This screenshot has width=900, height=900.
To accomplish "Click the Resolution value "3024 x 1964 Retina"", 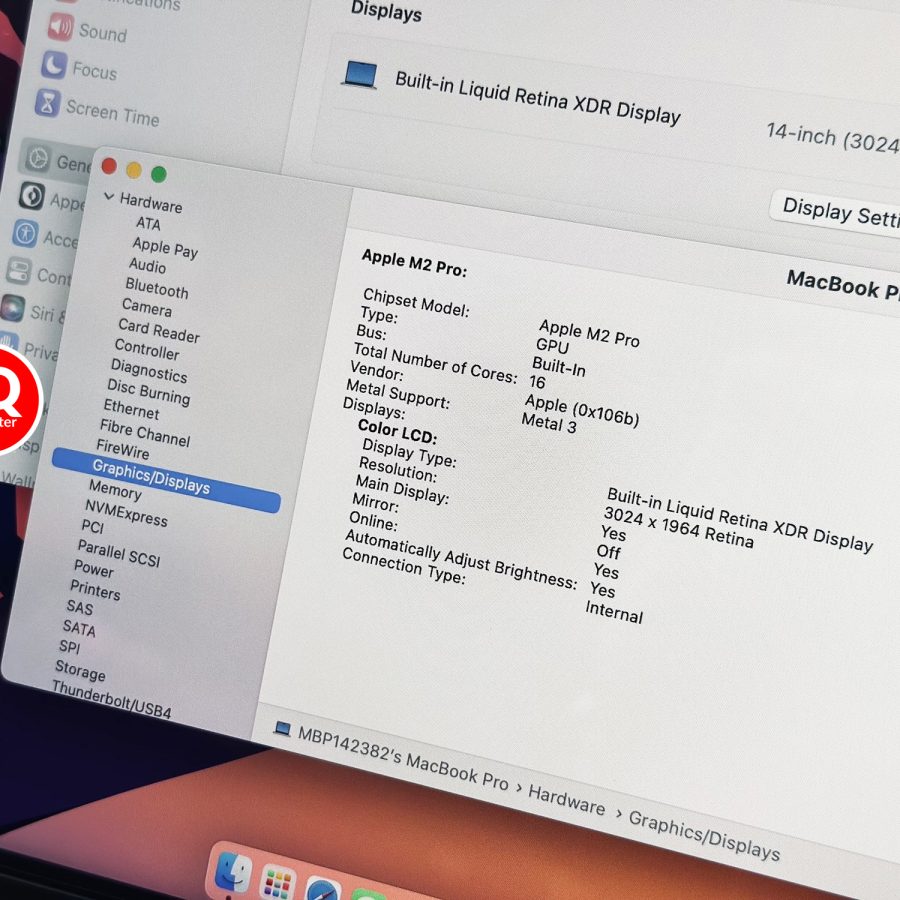I will pyautogui.click(x=678, y=527).
